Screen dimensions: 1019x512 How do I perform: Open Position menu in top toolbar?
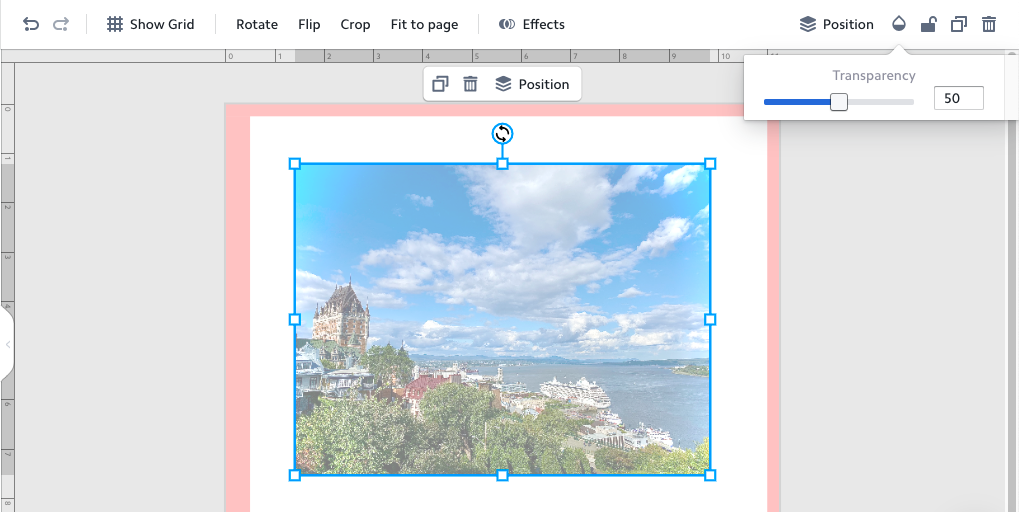coord(836,25)
